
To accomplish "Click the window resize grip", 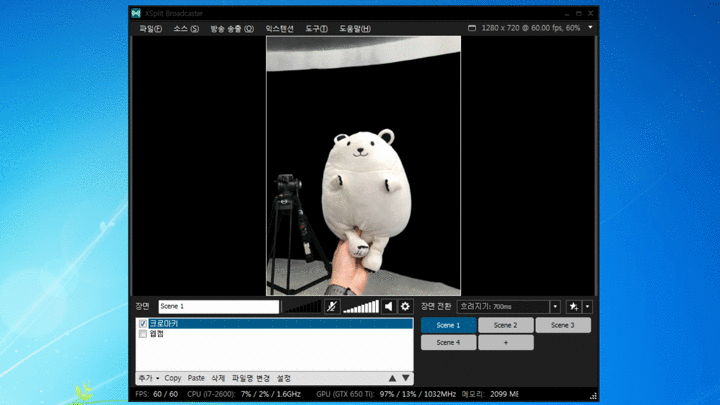I will (x=593, y=396).
